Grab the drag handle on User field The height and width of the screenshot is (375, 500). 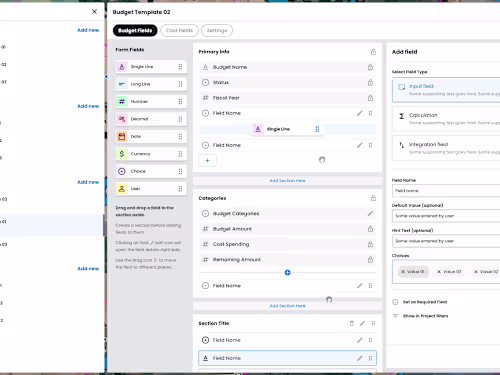click(180, 189)
